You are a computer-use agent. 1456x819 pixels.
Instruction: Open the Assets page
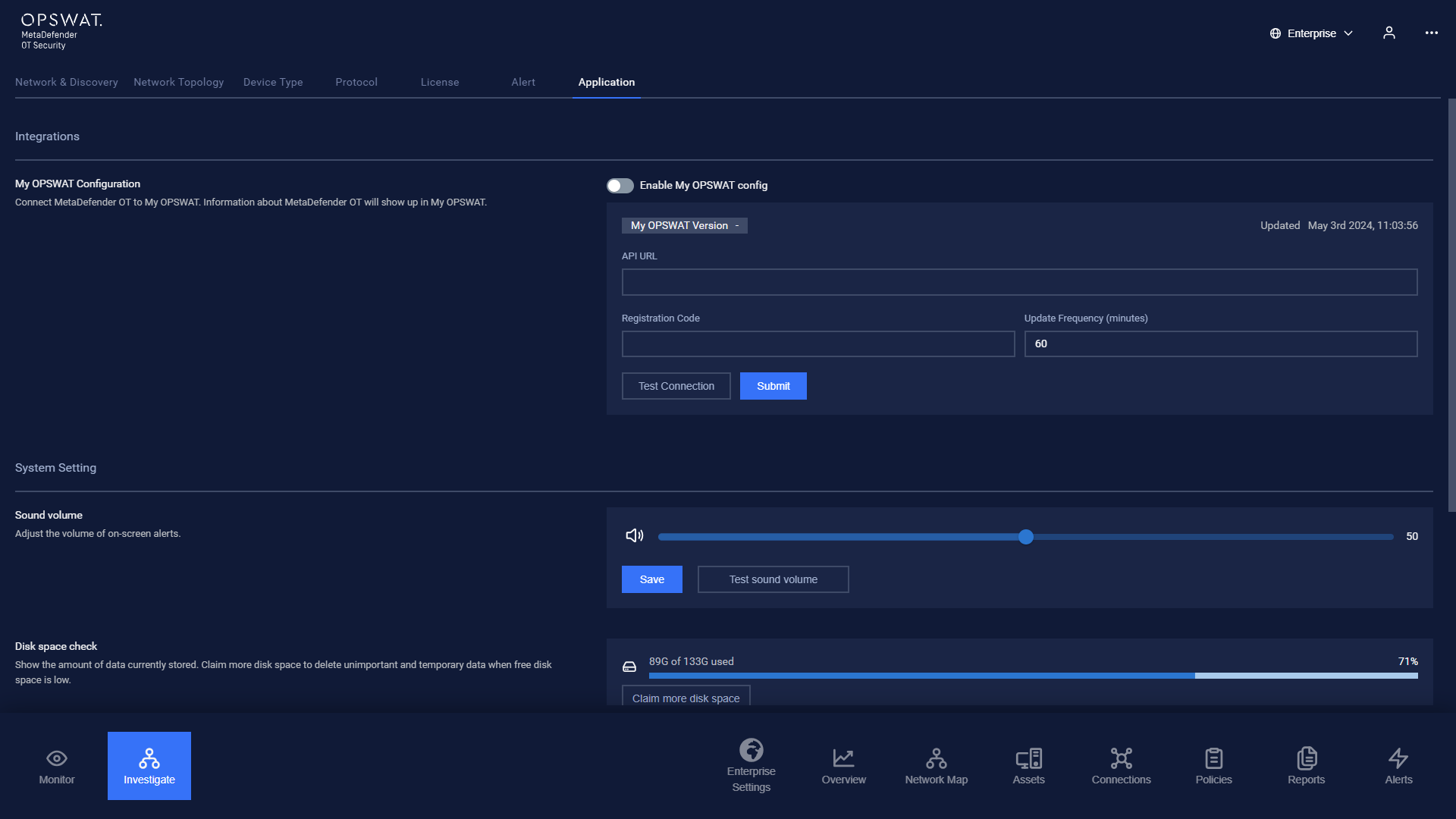click(1029, 766)
